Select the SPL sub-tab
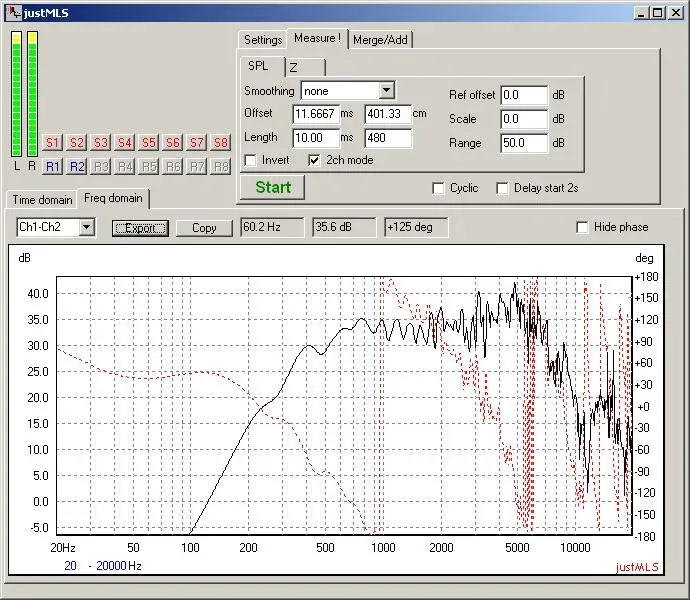Image resolution: width=690 pixels, height=600 pixels. pyautogui.click(x=262, y=66)
